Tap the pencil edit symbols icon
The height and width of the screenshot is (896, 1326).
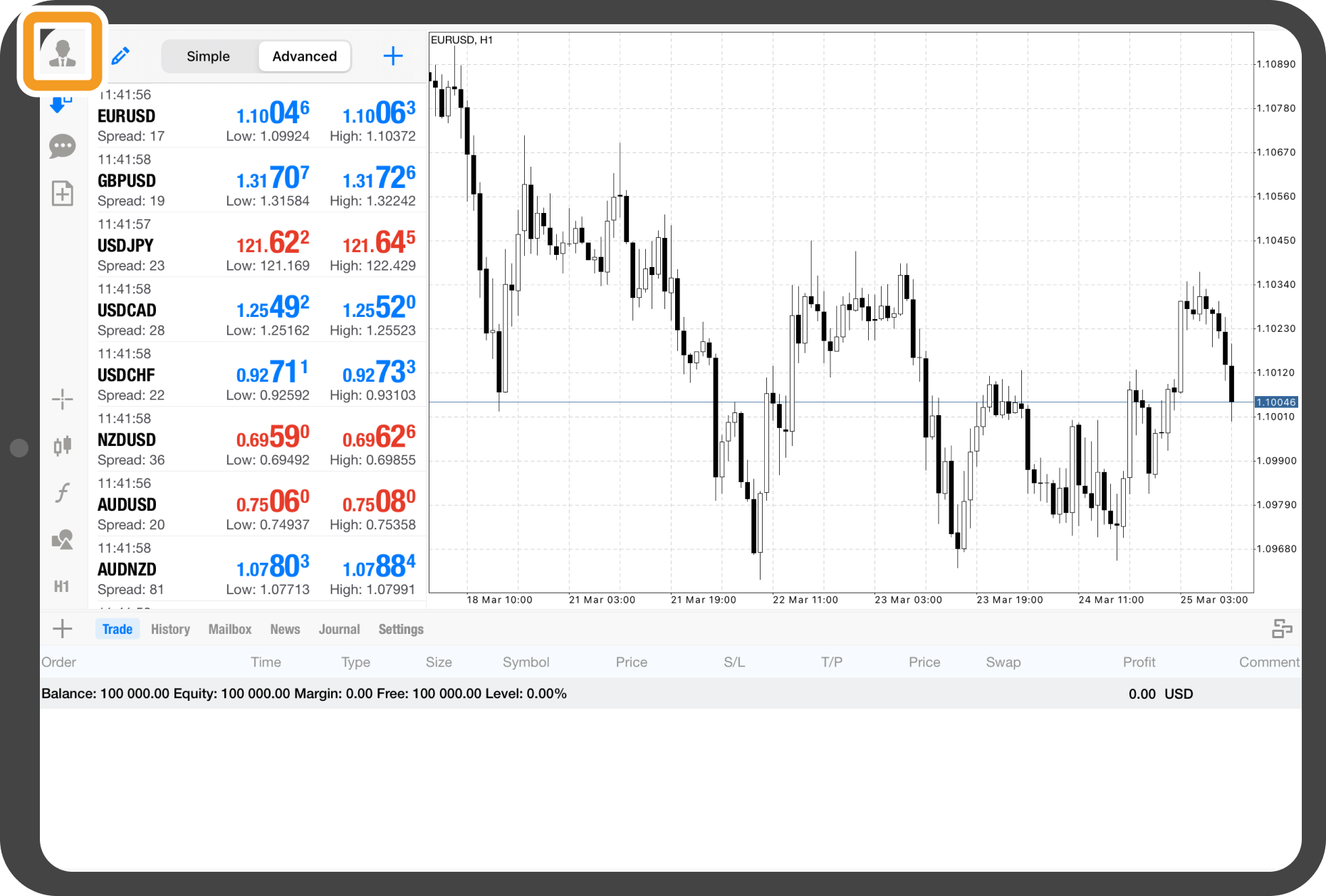[120, 56]
